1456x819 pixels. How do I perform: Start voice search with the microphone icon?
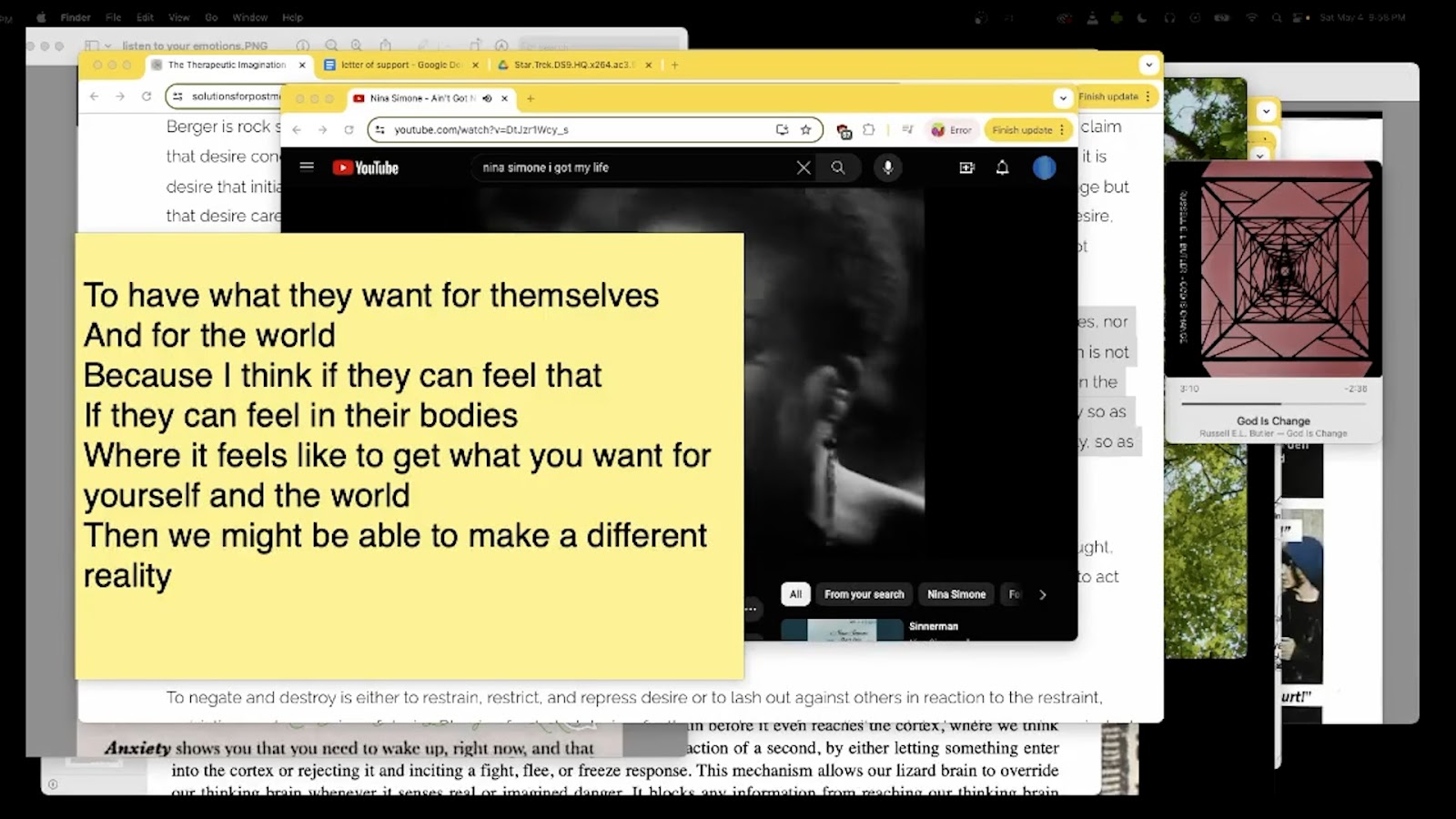click(887, 167)
